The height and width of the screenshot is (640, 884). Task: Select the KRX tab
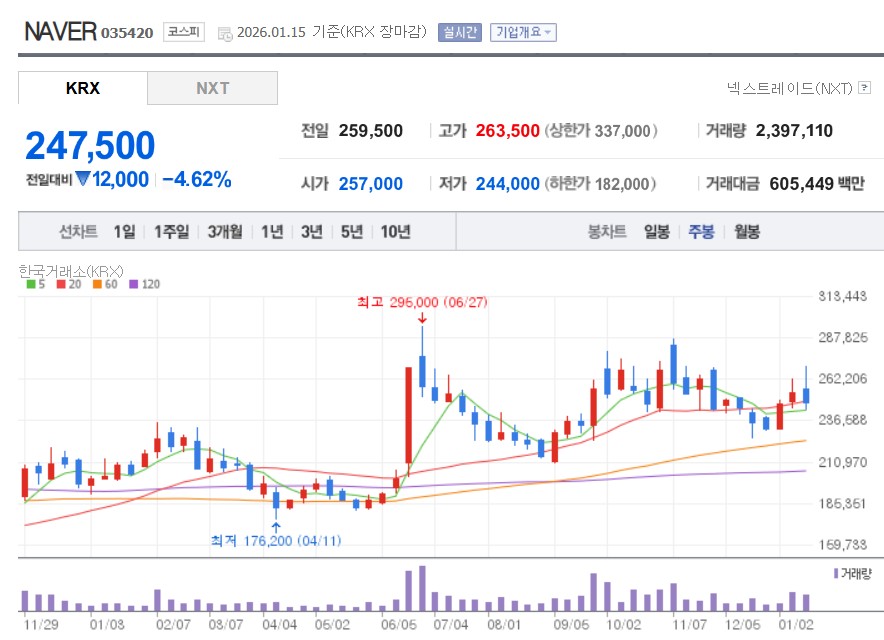point(83,88)
